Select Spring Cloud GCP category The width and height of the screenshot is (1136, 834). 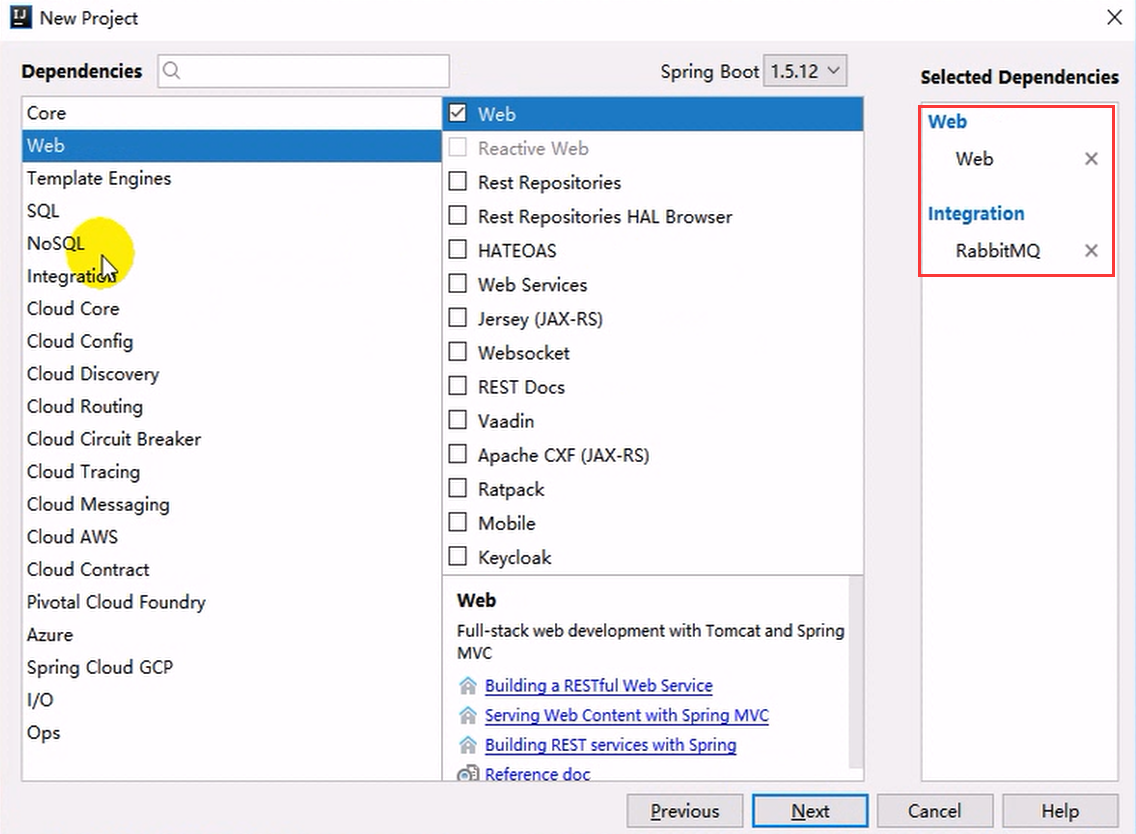[231, 667]
